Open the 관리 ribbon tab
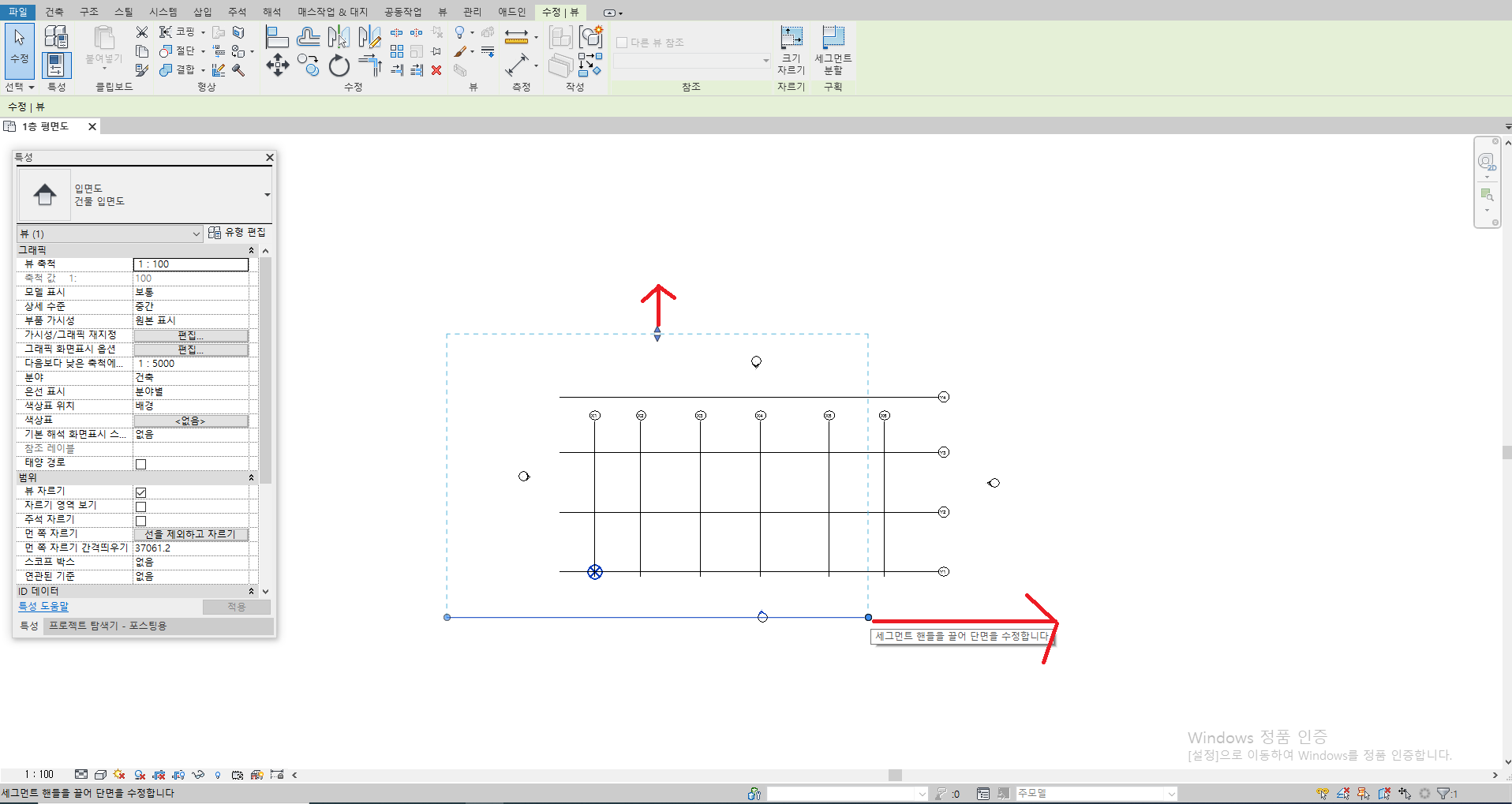The image size is (1512, 804). (x=472, y=12)
